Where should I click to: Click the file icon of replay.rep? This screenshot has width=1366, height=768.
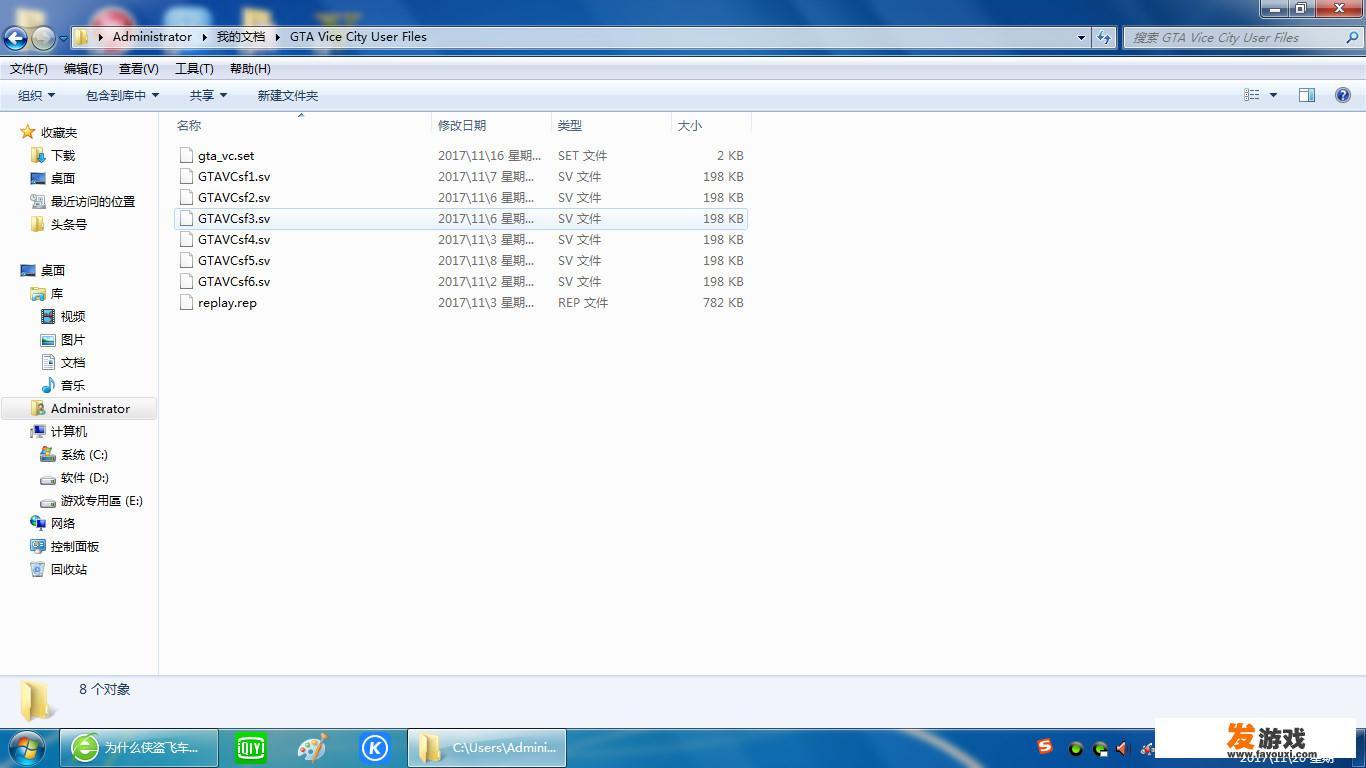pyautogui.click(x=186, y=302)
